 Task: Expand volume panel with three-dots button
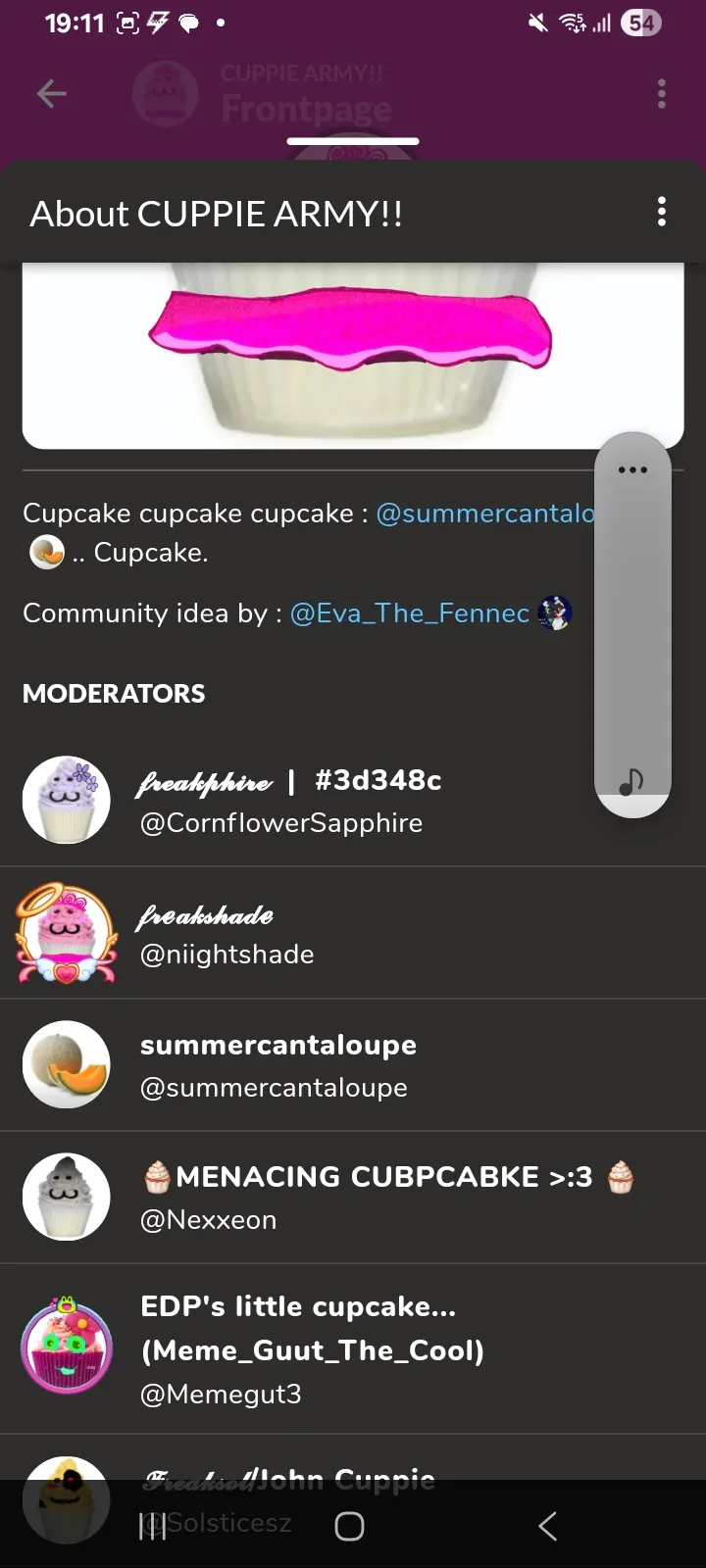(632, 470)
